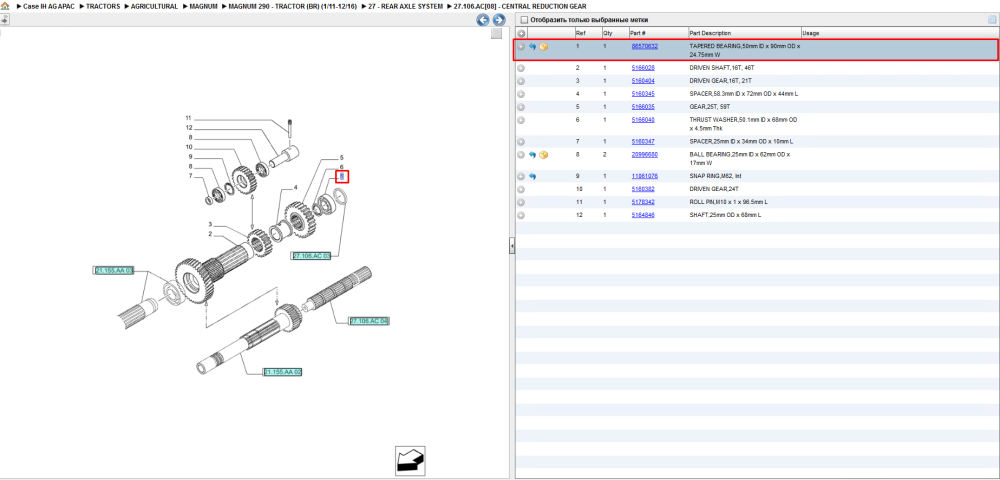Viewport: 1000px width, 480px height.
Task: Click the large black arrow icon below diagram
Action: tap(410, 460)
